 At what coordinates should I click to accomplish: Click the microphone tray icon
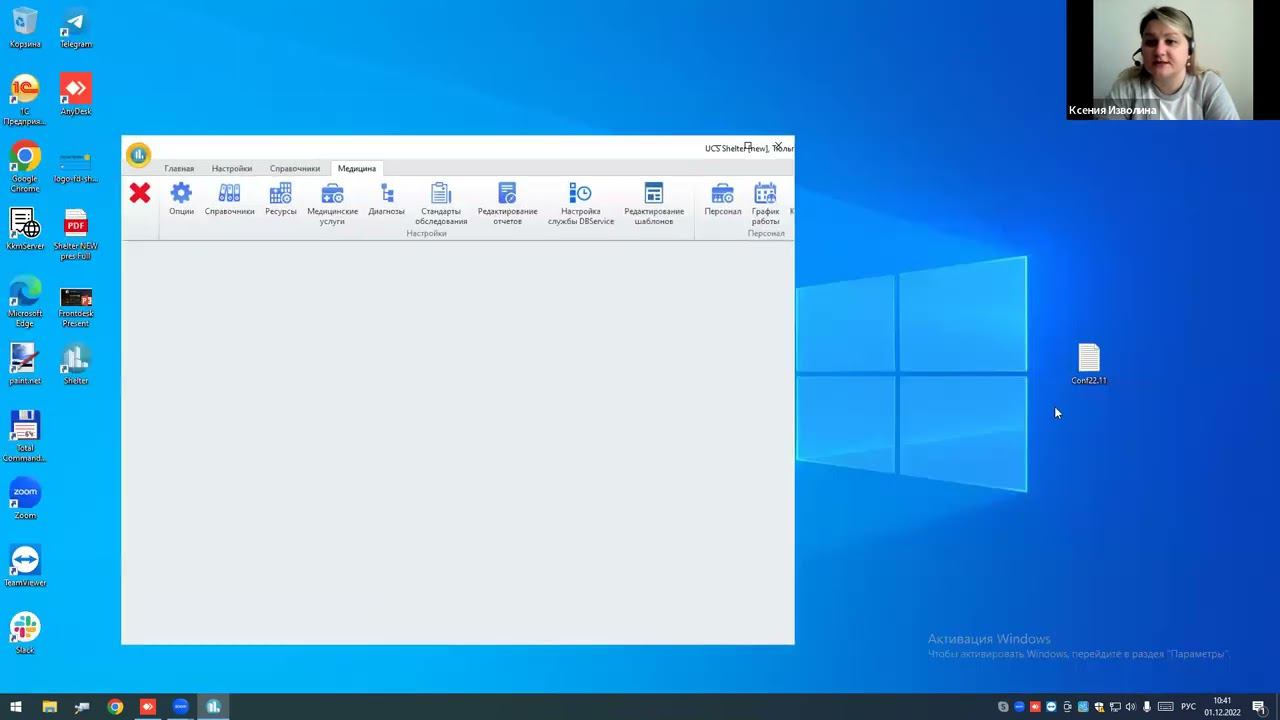1147,707
